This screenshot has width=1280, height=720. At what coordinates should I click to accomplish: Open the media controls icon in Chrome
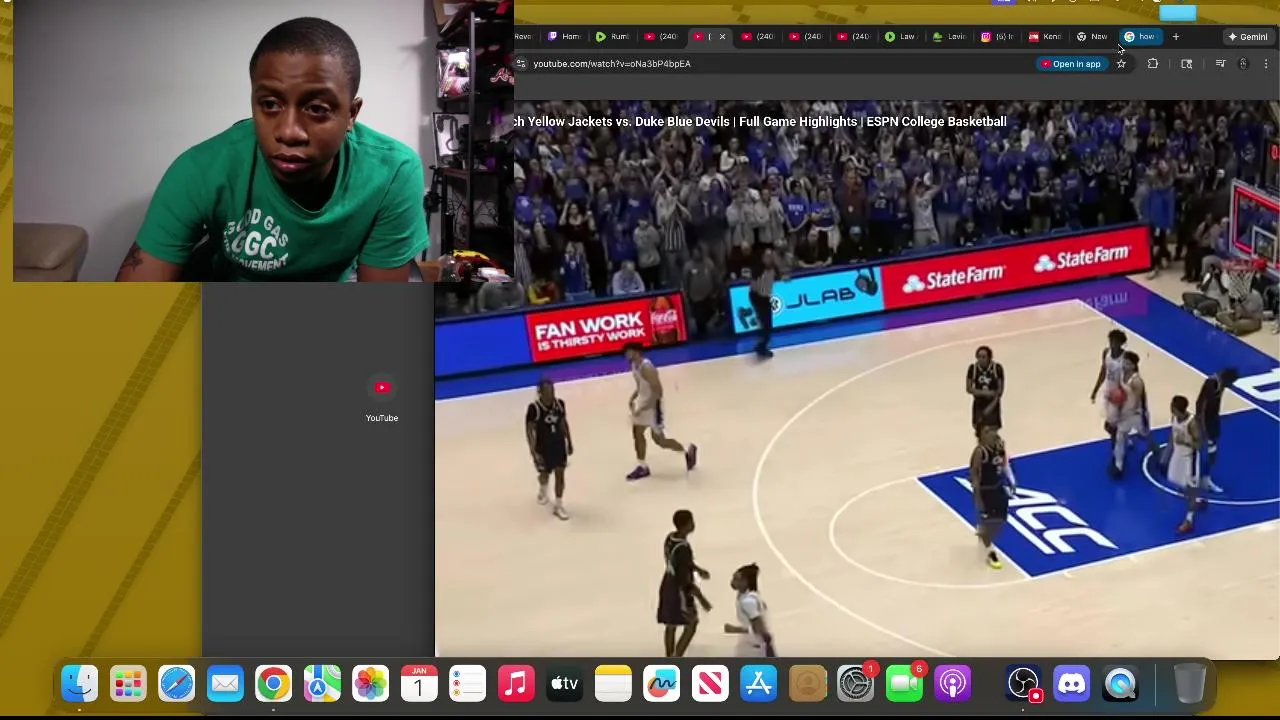coord(1220,64)
